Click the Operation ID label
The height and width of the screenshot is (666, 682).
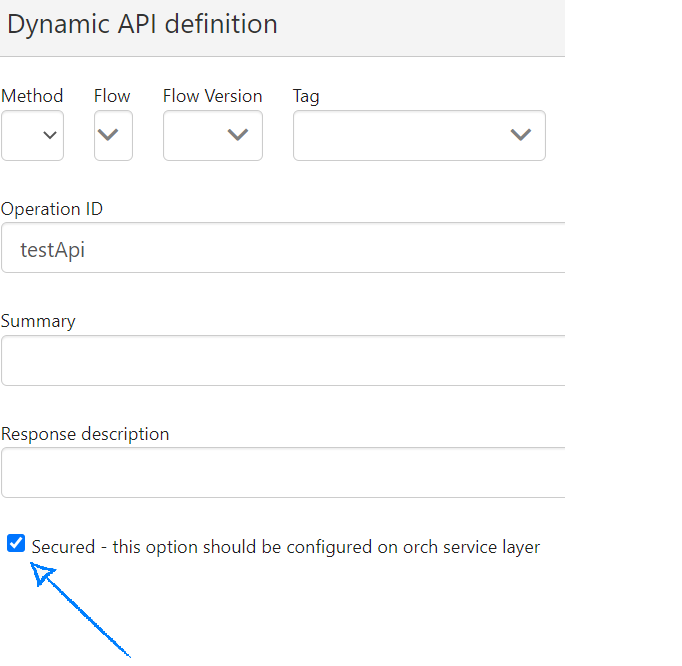click(52, 209)
